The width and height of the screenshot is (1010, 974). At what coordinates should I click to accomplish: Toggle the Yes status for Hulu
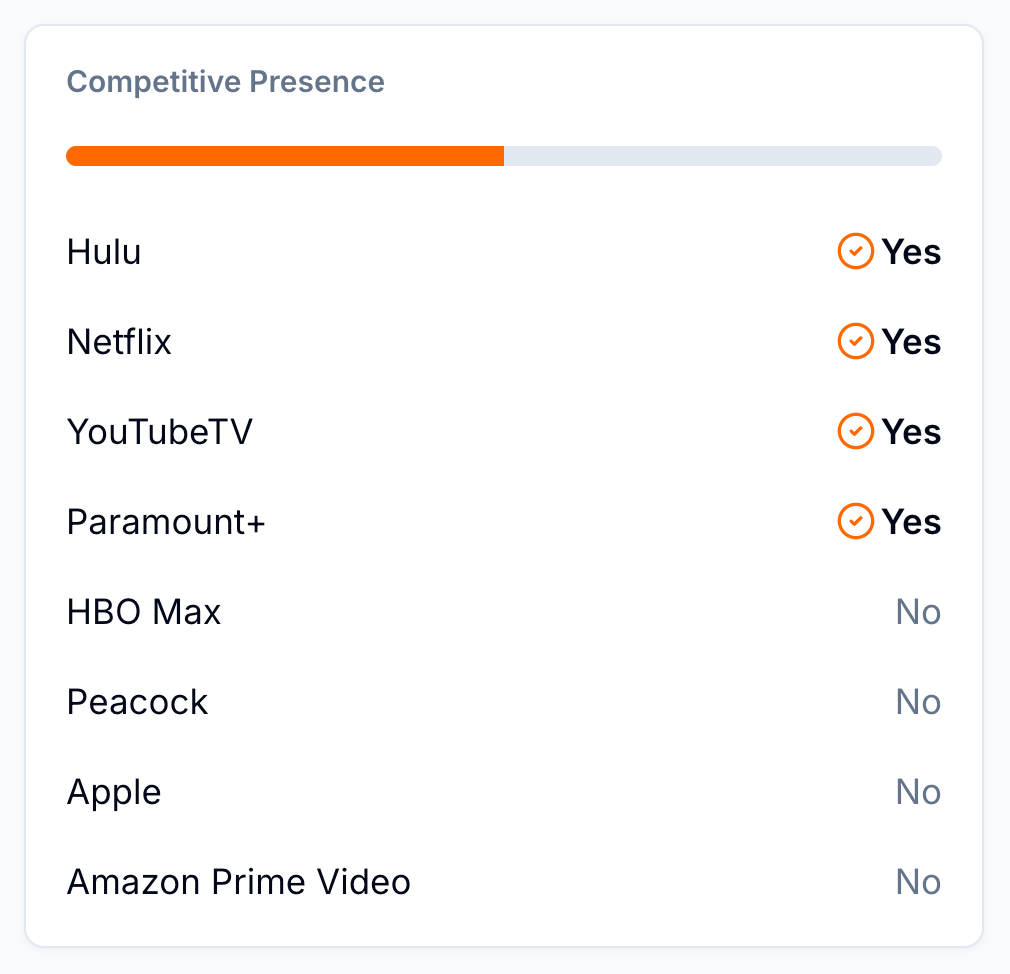point(913,251)
